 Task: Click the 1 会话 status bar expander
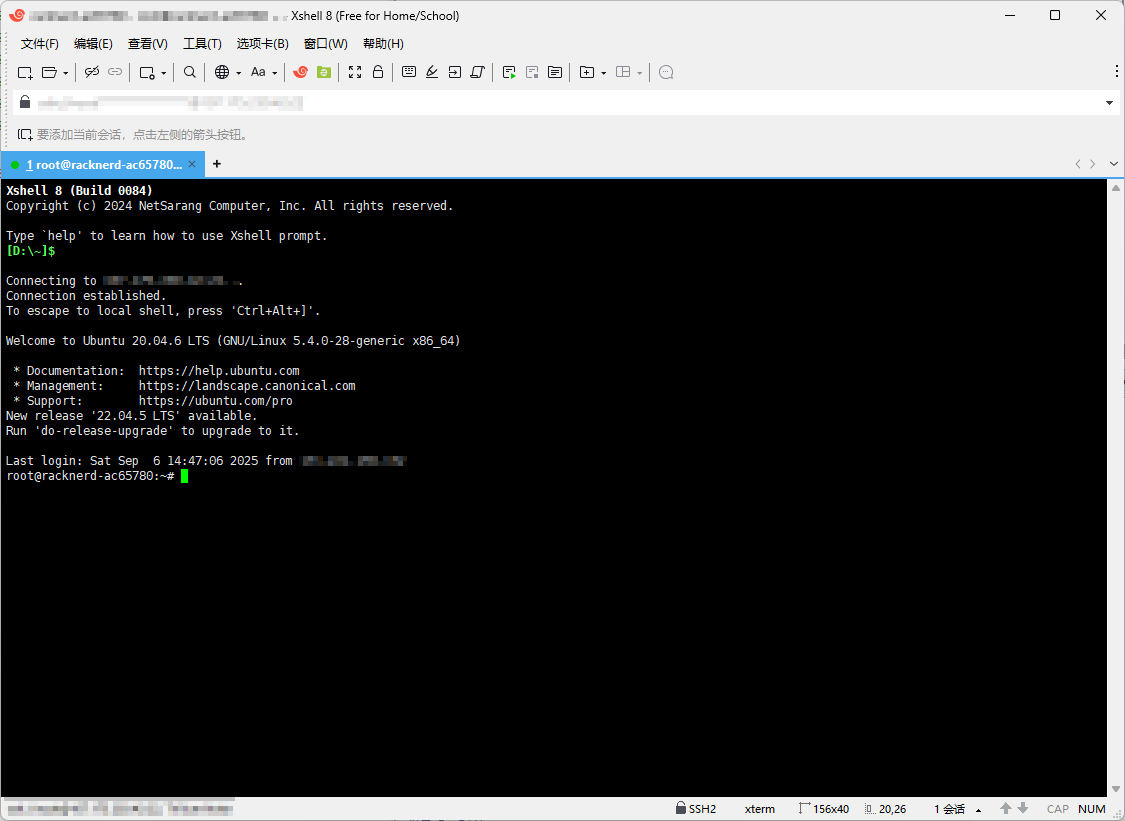[978, 809]
